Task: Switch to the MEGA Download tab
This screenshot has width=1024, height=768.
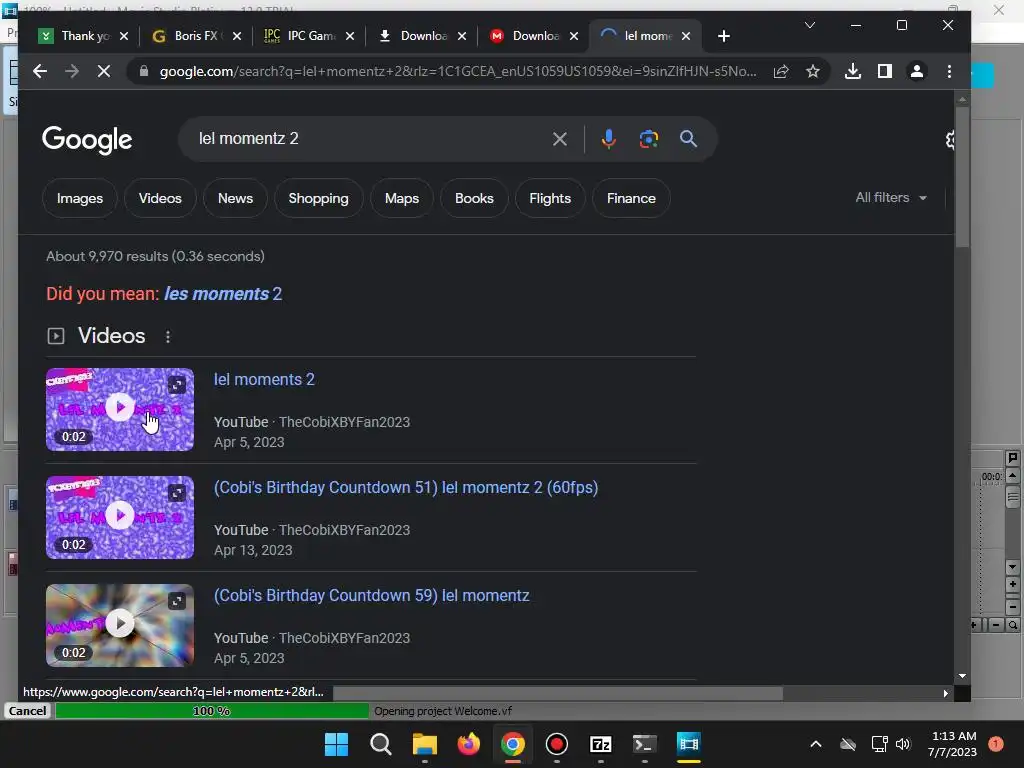Action: pyautogui.click(x=526, y=36)
